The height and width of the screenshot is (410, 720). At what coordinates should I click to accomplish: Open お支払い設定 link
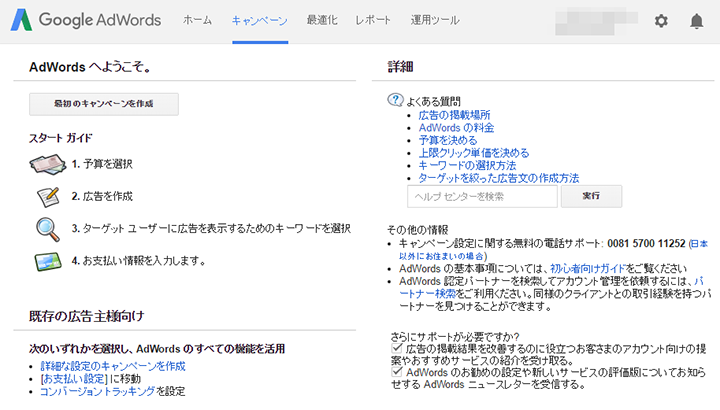pyautogui.click(x=74, y=379)
